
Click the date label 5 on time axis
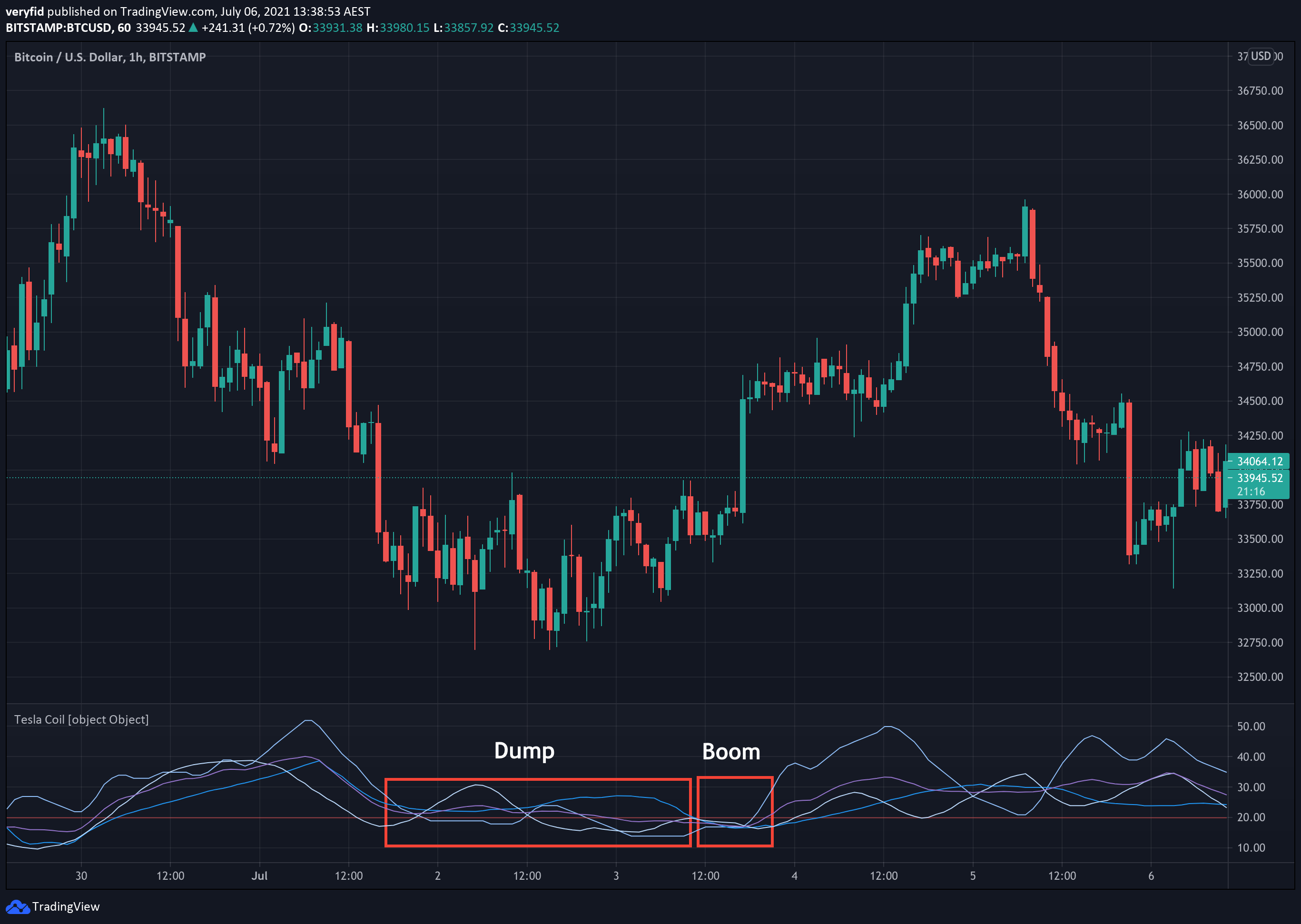click(x=973, y=875)
